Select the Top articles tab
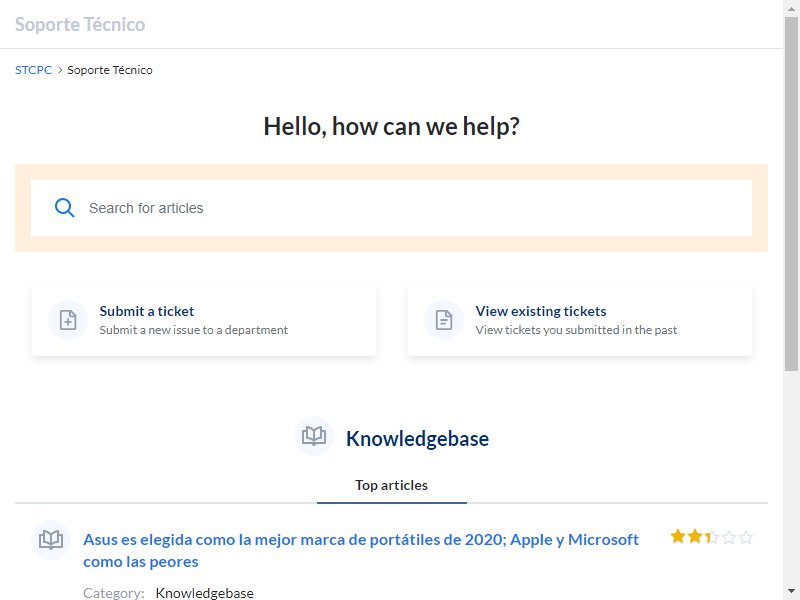Image resolution: width=800 pixels, height=600 pixels. pyautogui.click(x=391, y=485)
